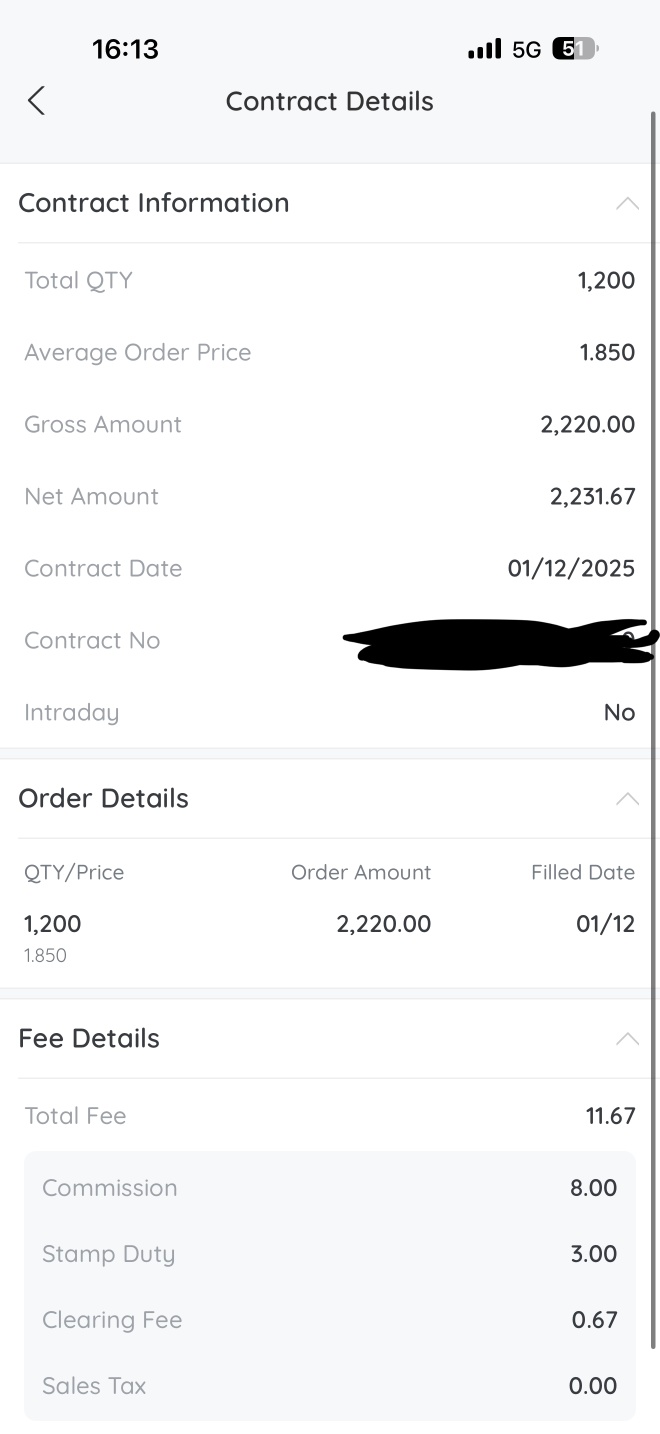The image size is (660, 1434).
Task: Tap the 5G network indicator
Action: tap(526, 49)
